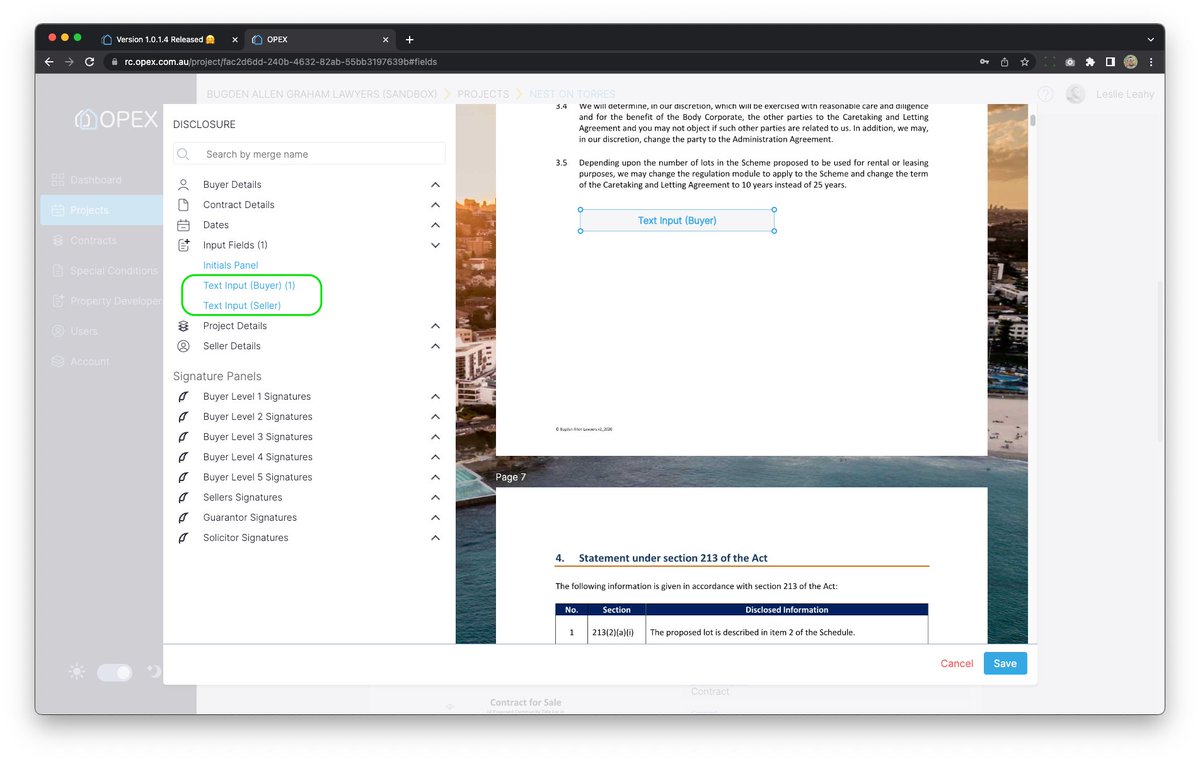Collapse the Guarantor Signatures chevron
Screen dimensions: 1200x761
tap(435, 517)
